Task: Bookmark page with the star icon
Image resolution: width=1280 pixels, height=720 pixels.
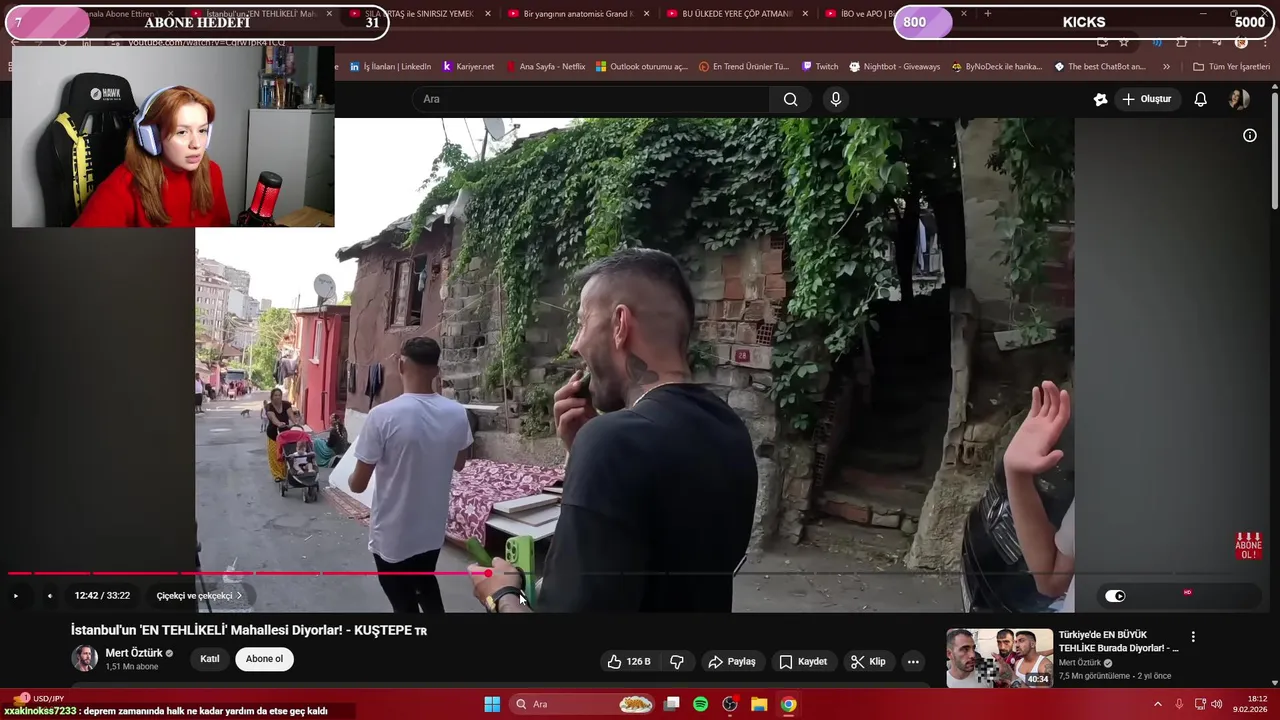Action: [x=1124, y=43]
